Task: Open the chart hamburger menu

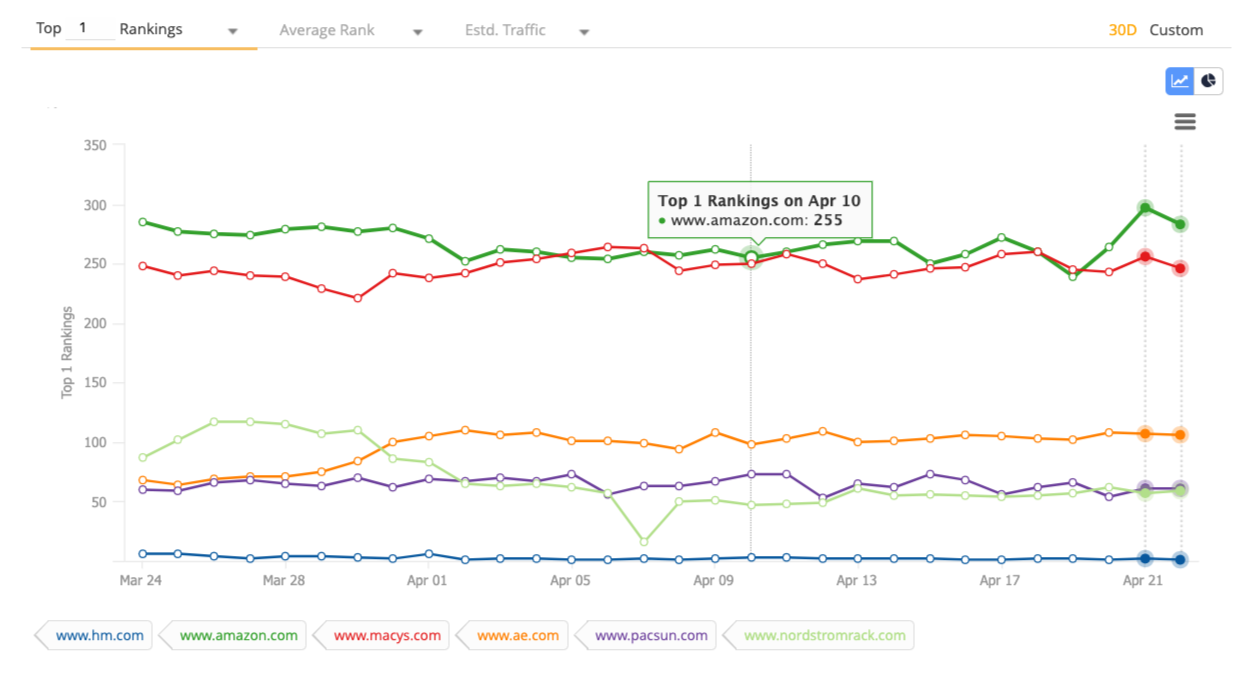Action: click(x=1185, y=122)
